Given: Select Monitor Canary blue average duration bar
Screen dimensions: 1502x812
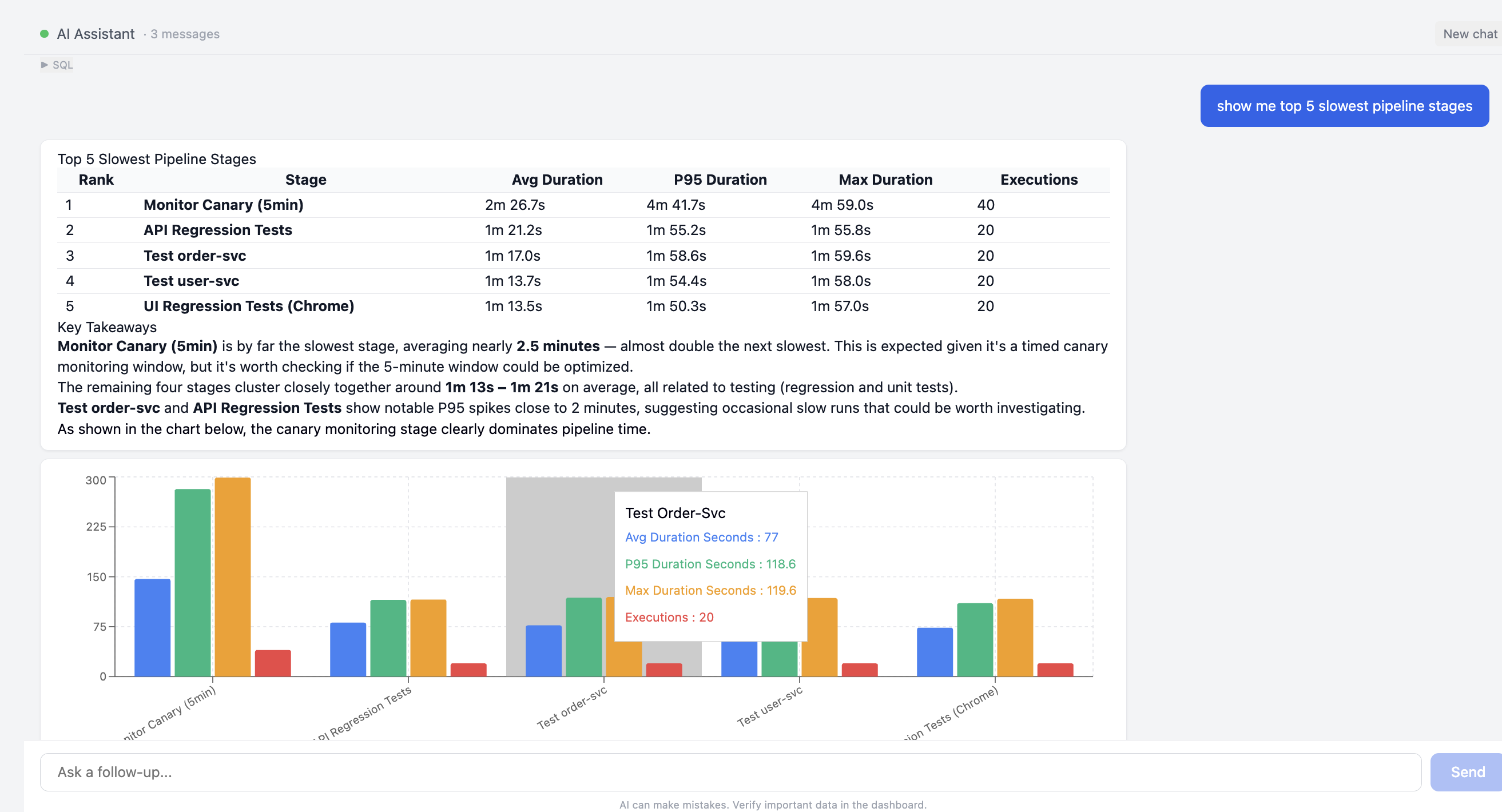Looking at the screenshot, I should pos(152,627).
